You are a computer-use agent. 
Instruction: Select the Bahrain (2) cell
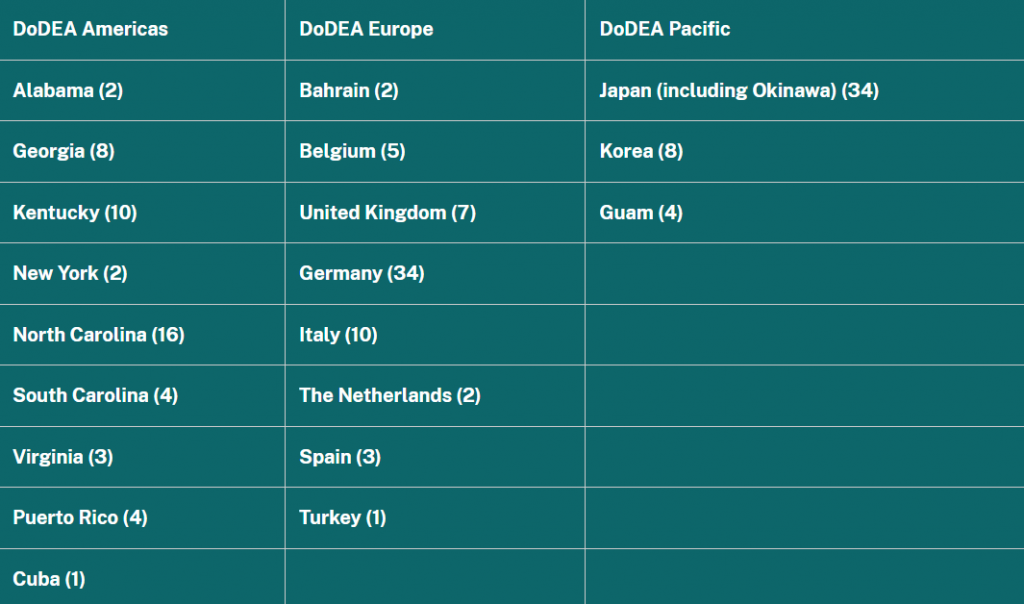pos(349,91)
